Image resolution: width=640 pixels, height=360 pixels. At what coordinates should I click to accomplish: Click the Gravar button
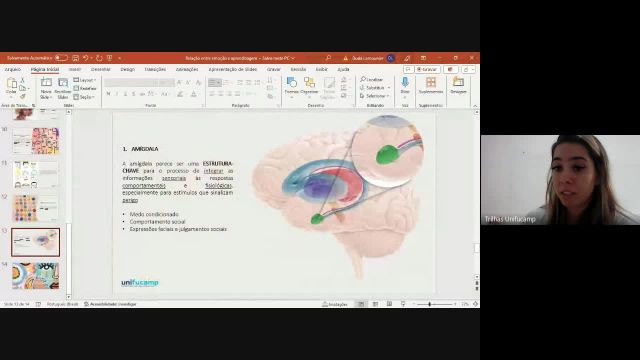427,69
